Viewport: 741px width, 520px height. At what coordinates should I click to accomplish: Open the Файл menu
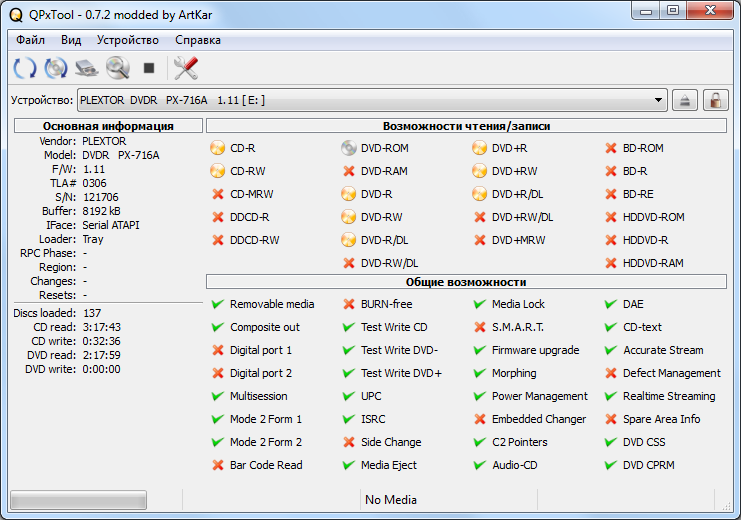click(30, 40)
